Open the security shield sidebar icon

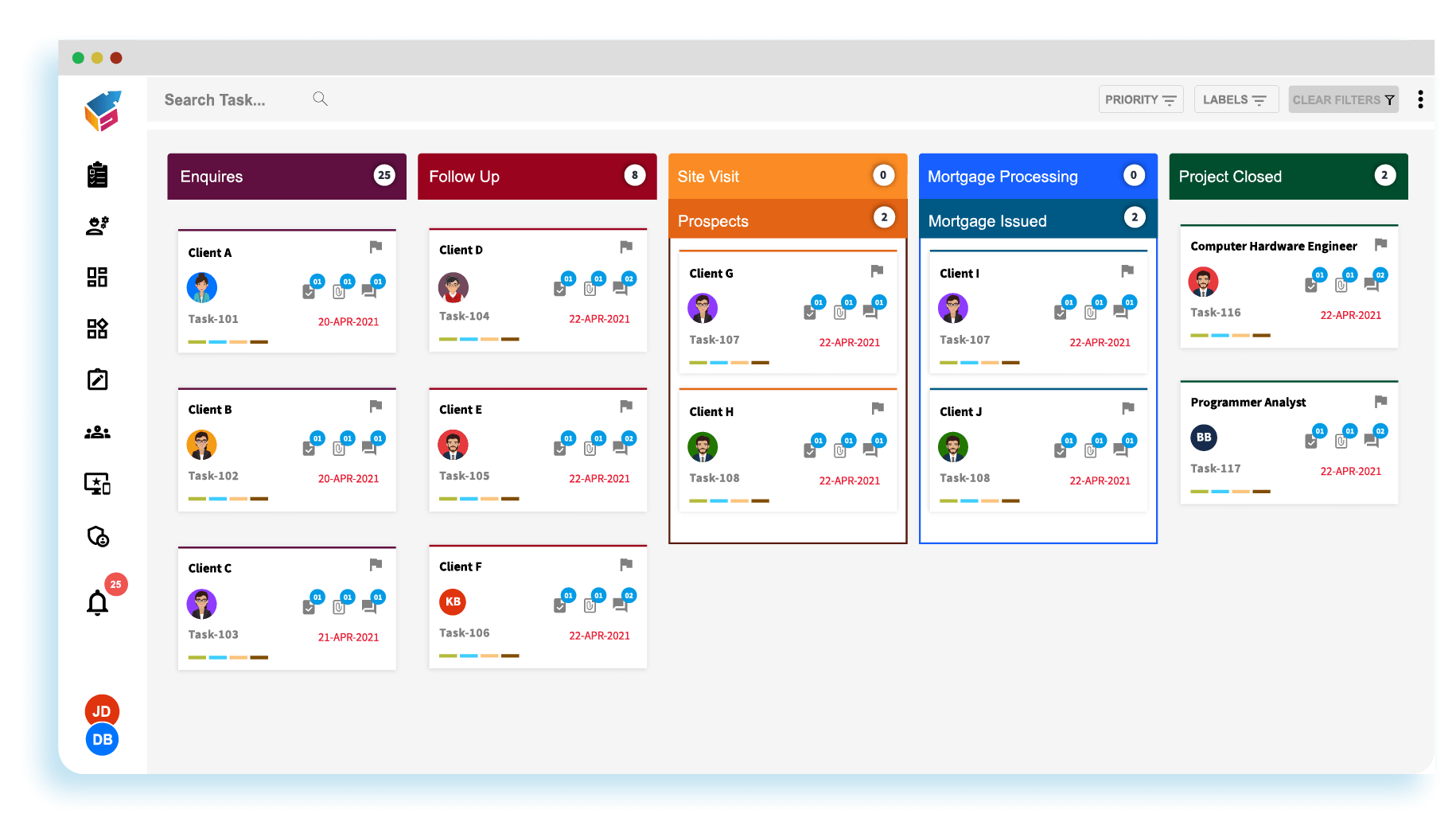point(98,536)
